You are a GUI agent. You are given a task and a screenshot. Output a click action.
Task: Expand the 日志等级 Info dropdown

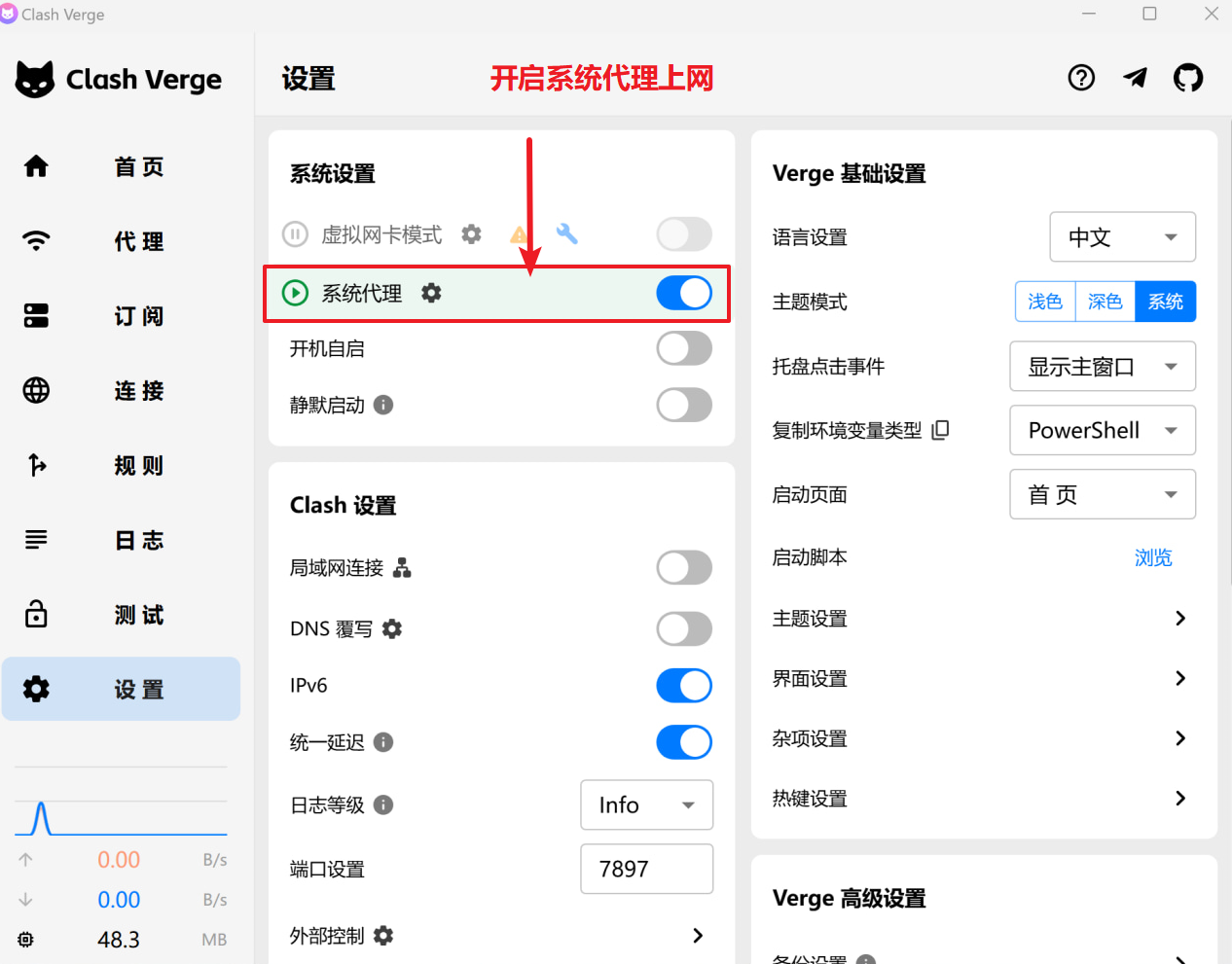coord(646,805)
